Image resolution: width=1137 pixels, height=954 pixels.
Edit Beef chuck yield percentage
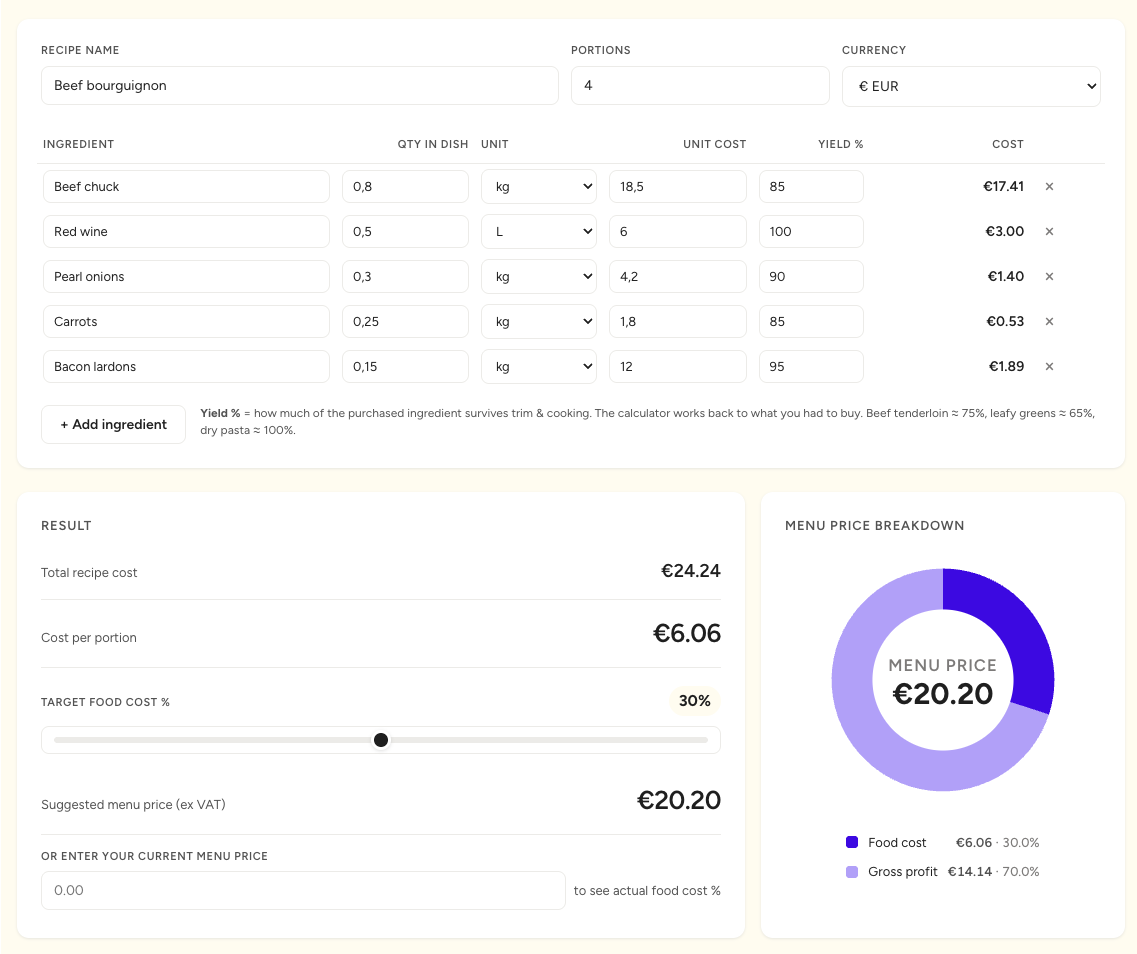[811, 186]
